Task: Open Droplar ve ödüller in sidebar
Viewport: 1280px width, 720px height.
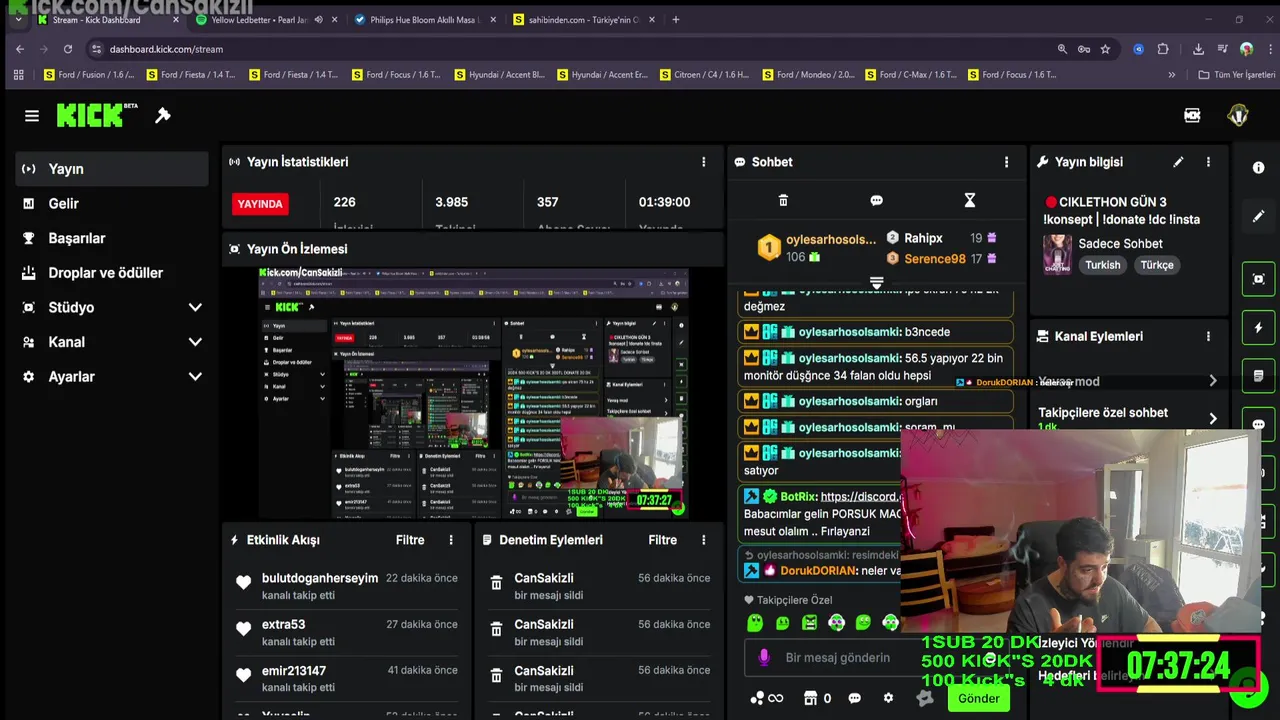Action: pos(112,273)
